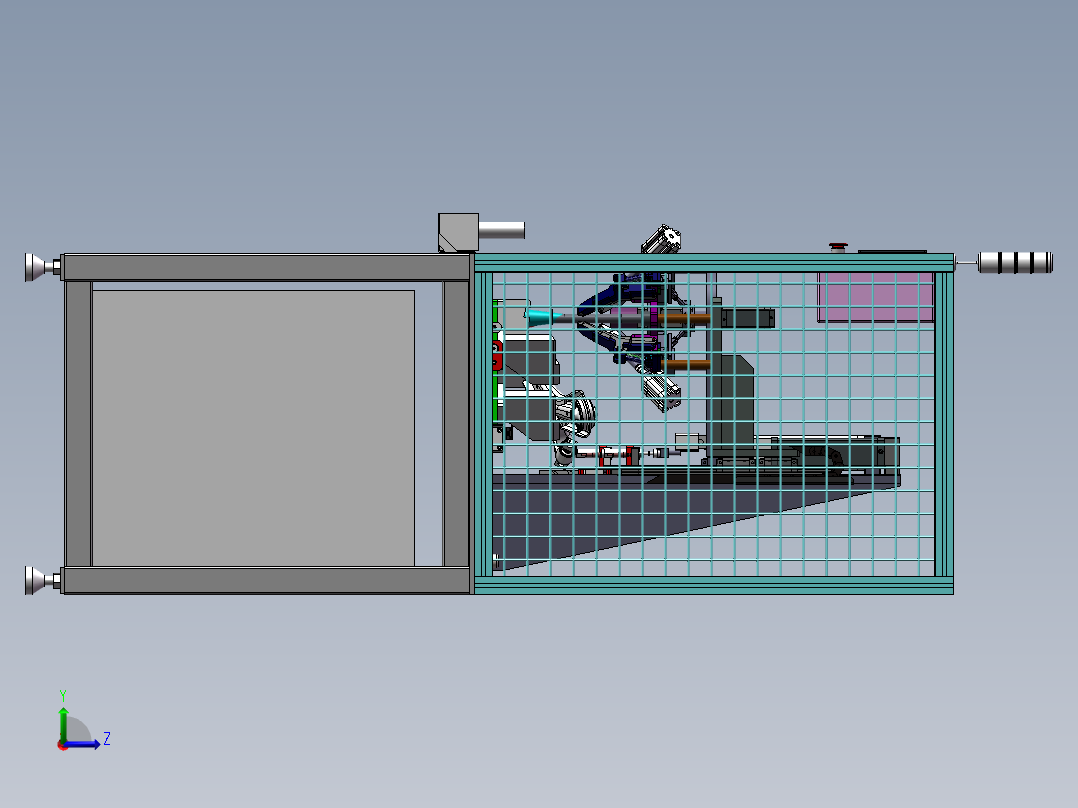Select the lower left leveling foot
1078x808 pixels.
[x=42, y=580]
